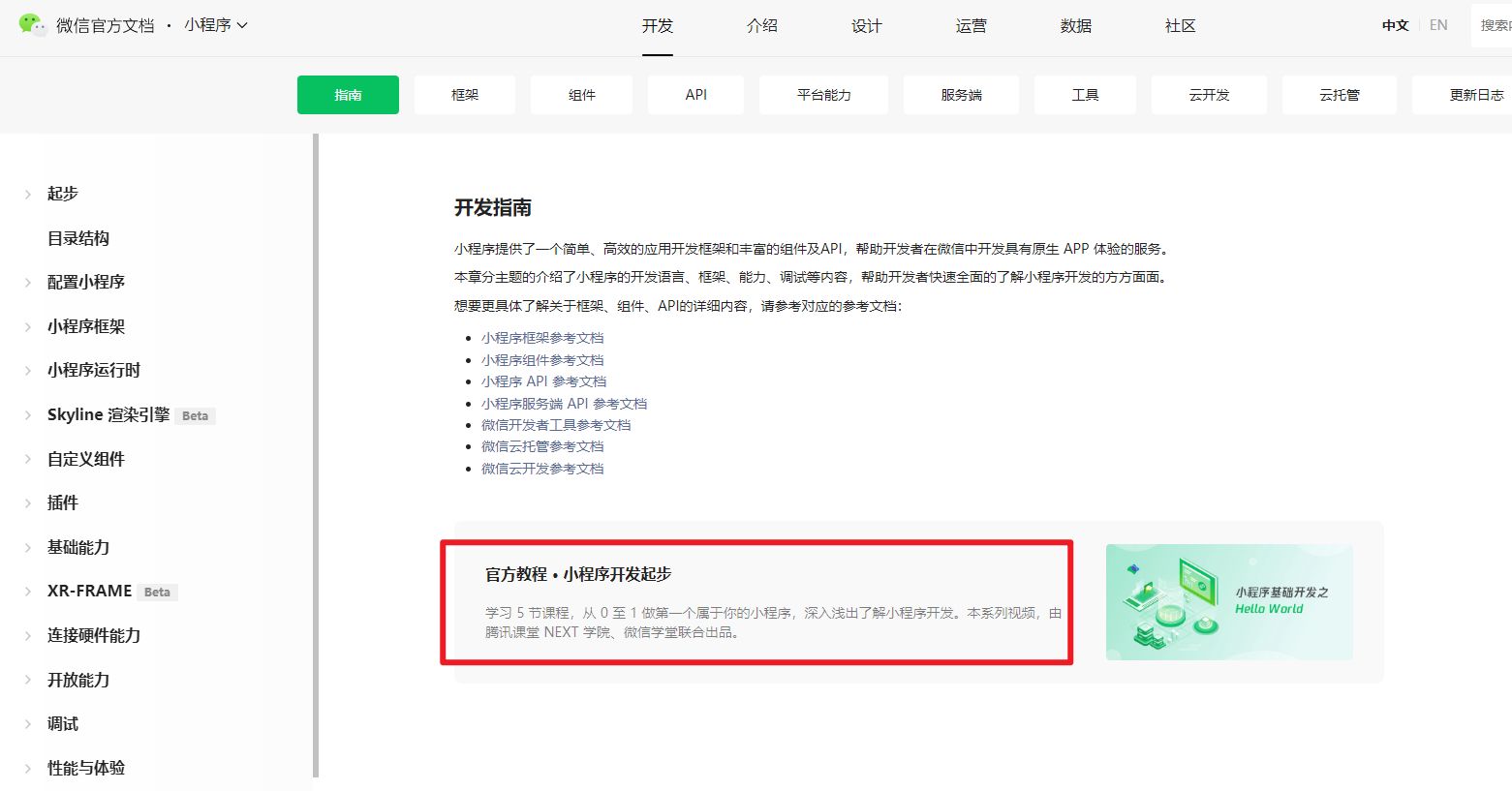The height and width of the screenshot is (791, 1512).
Task: Select the 社区 top navigation tab
Action: pos(1181,26)
